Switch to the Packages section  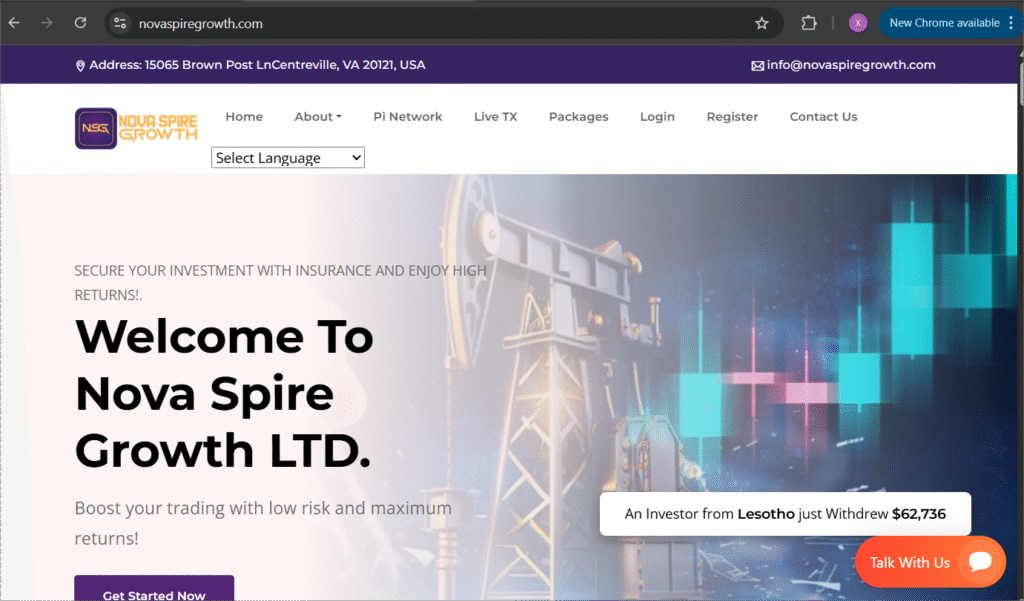578,116
